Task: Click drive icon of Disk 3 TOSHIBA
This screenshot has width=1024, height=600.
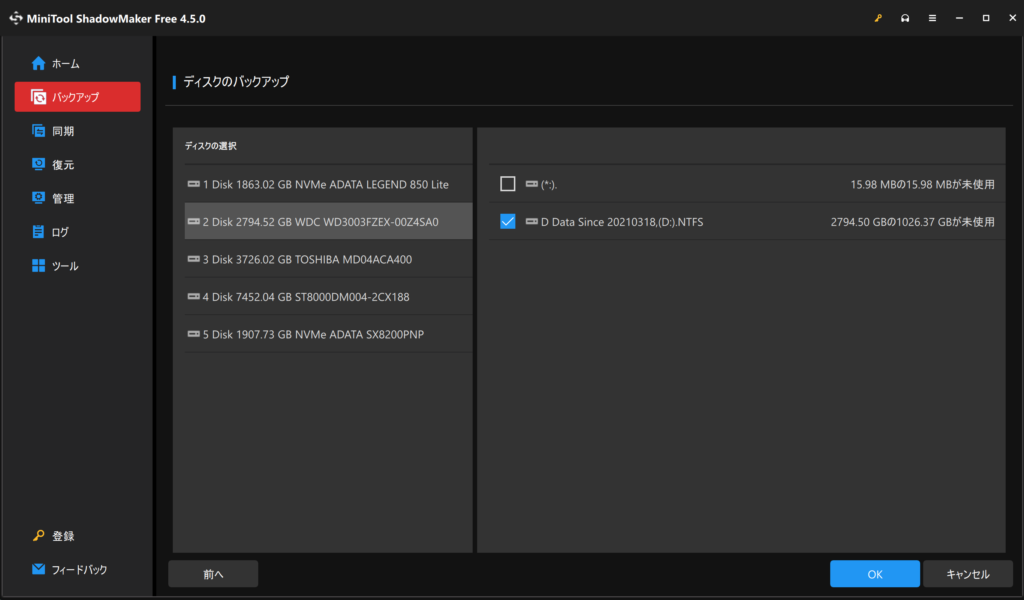Action: tap(193, 259)
